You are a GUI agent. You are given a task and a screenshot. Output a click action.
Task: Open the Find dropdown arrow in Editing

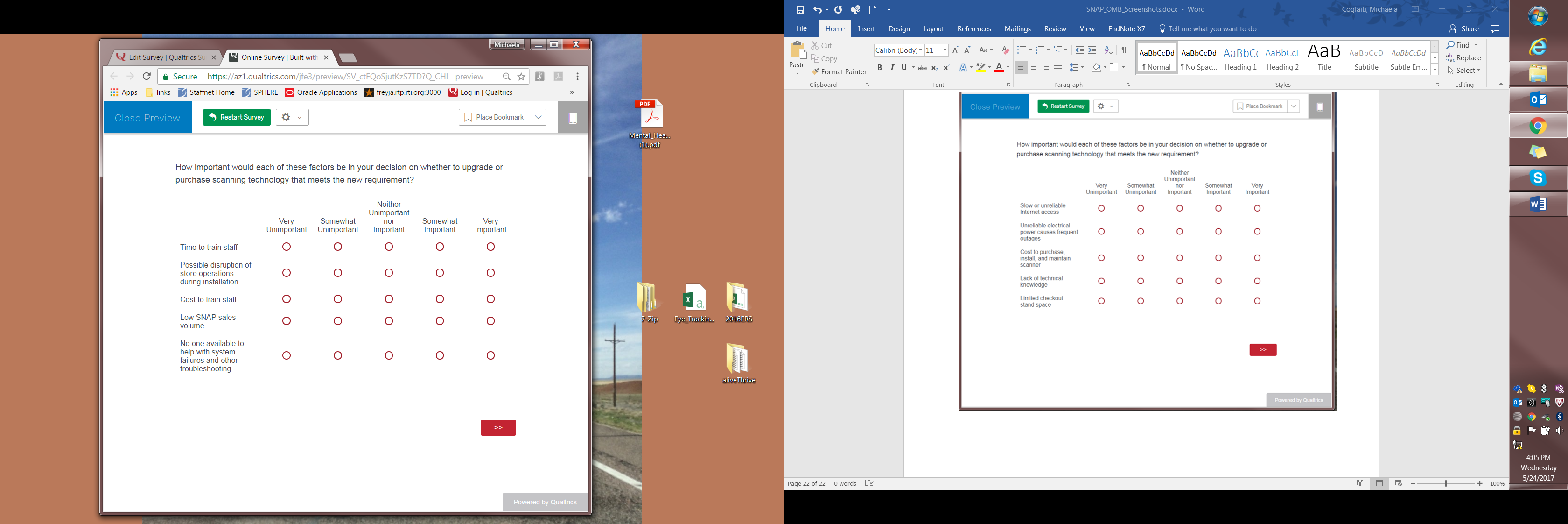(x=1476, y=45)
